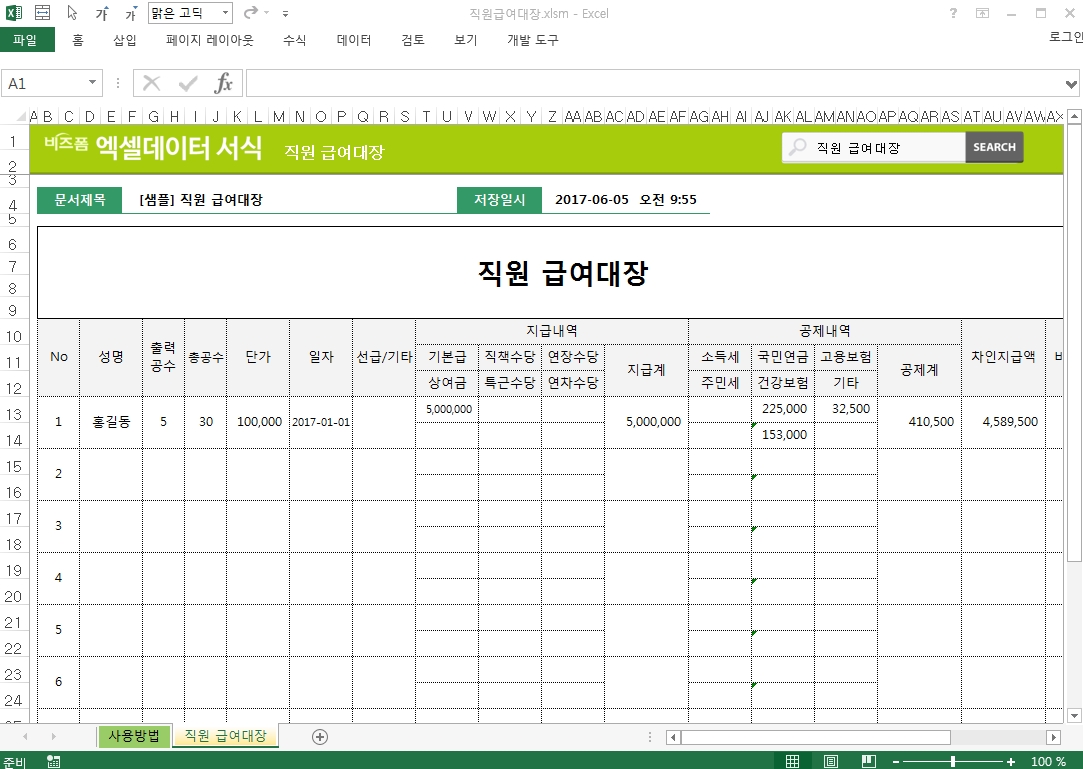Click the macro recording icon in status bar
The image size is (1083, 769).
tap(53, 761)
